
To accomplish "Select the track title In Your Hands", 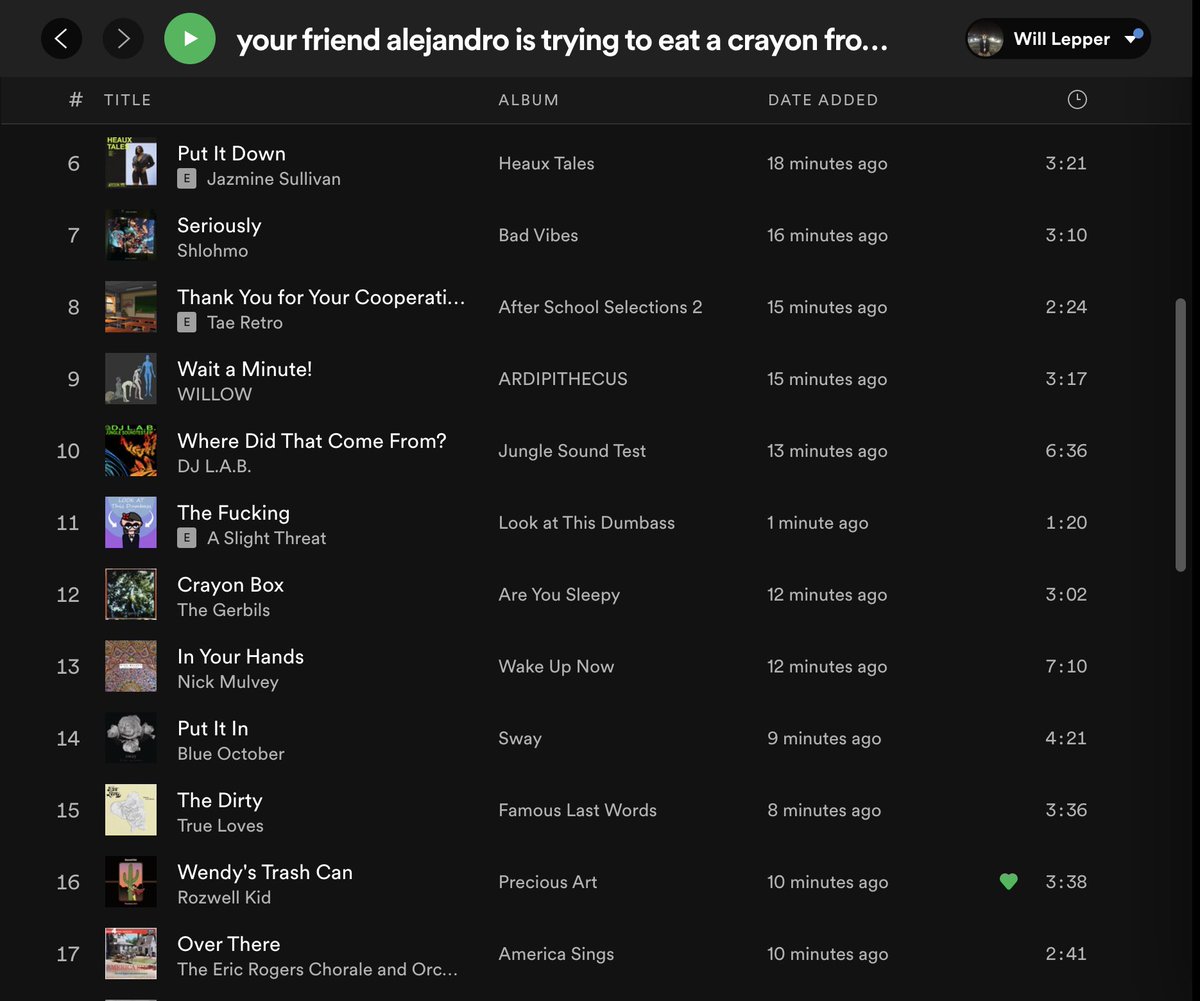I will point(241,658).
